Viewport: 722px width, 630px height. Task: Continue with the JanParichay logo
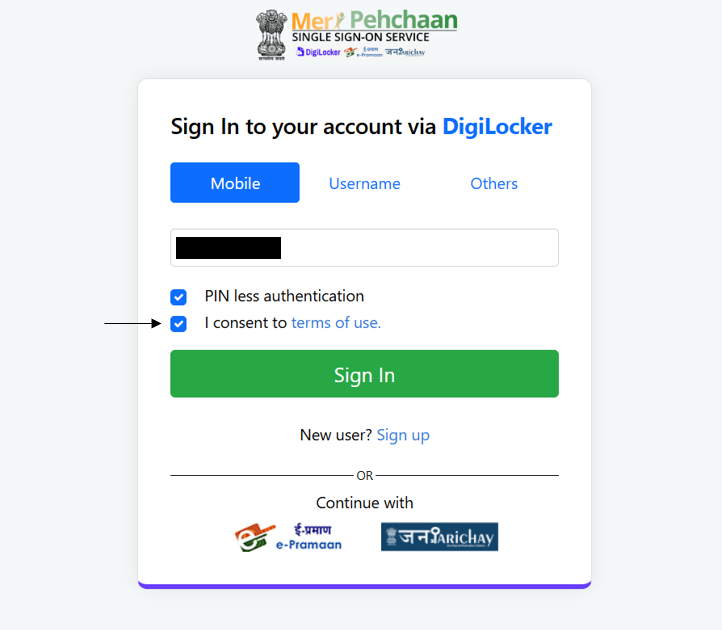click(x=439, y=537)
